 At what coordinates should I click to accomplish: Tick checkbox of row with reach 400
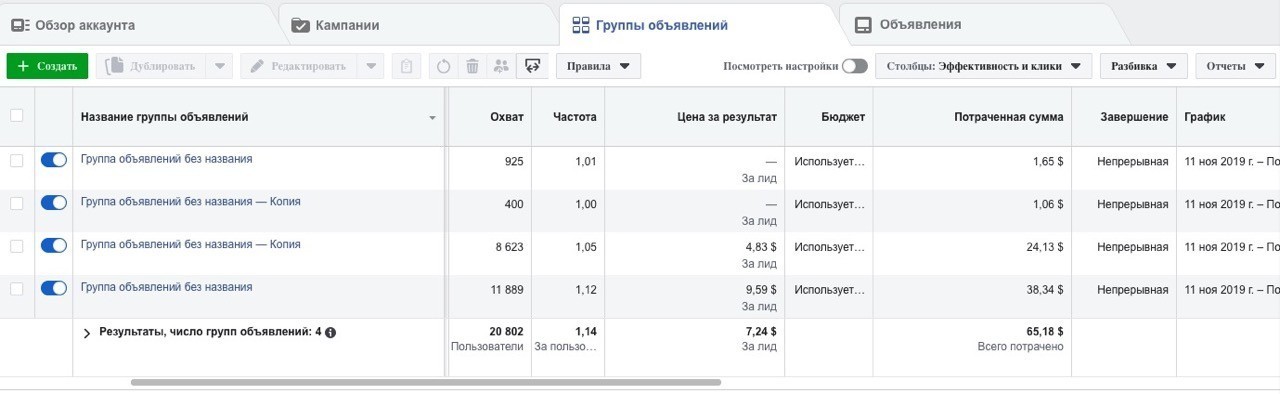[x=16, y=203]
